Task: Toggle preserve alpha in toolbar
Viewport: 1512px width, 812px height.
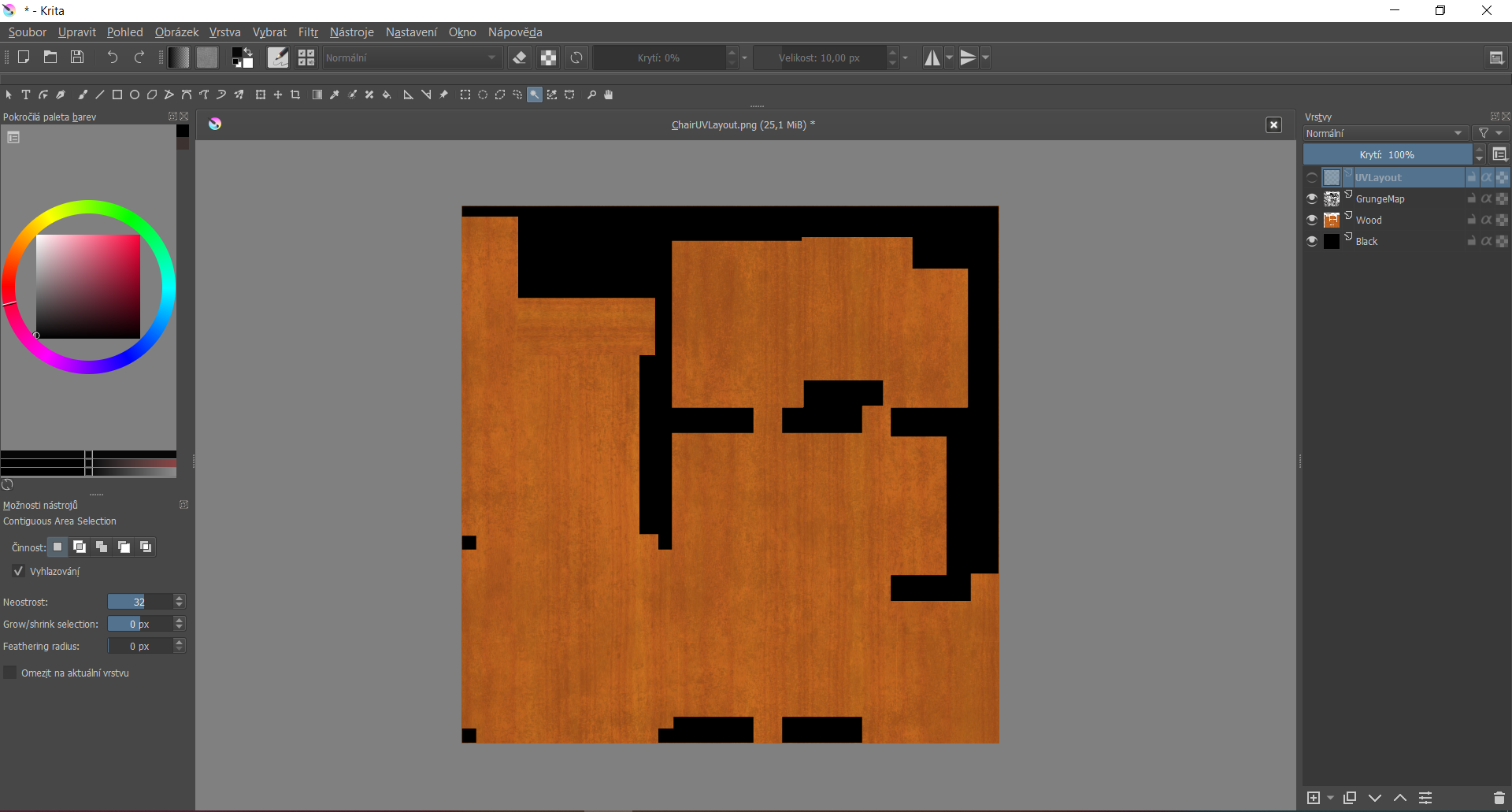Action: (x=548, y=57)
